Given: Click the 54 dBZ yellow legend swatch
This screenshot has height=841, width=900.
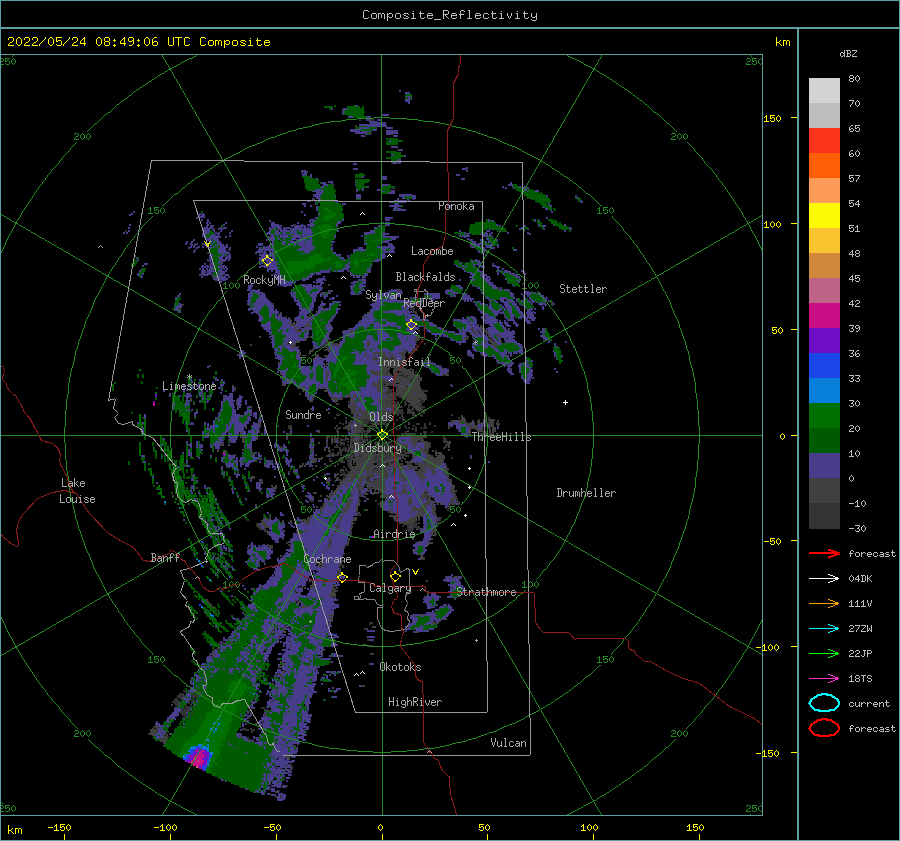Looking at the screenshot, I should pyautogui.click(x=824, y=215).
